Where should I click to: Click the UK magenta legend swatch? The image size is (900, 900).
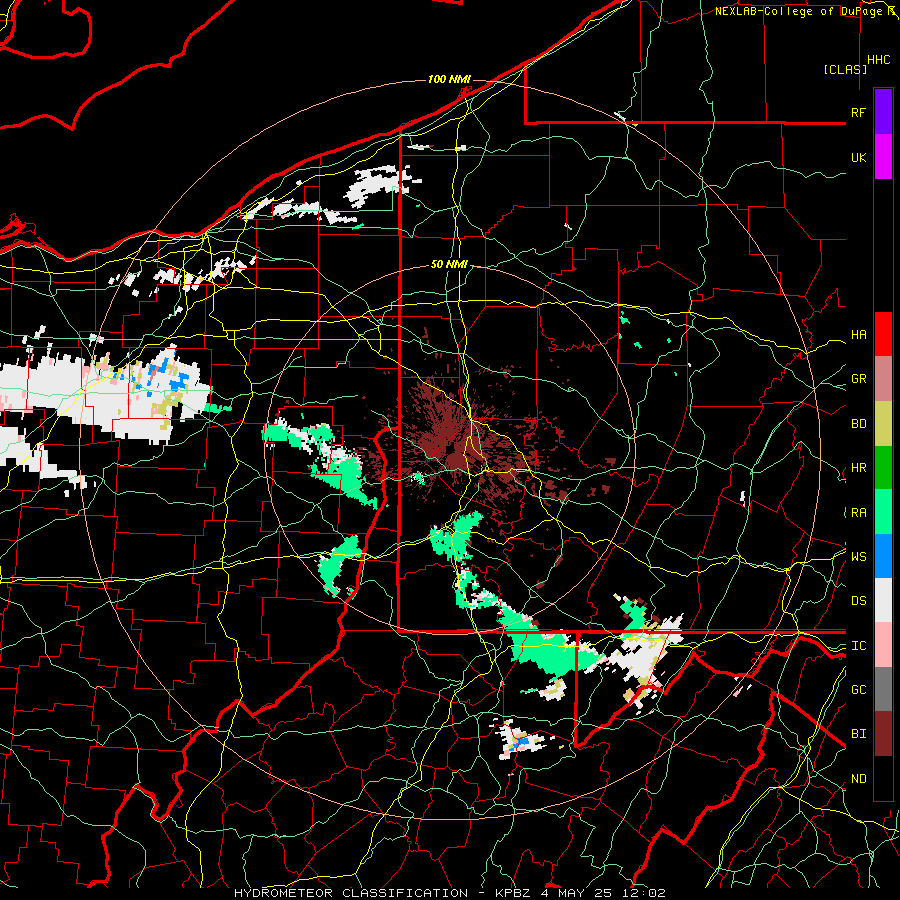883,157
